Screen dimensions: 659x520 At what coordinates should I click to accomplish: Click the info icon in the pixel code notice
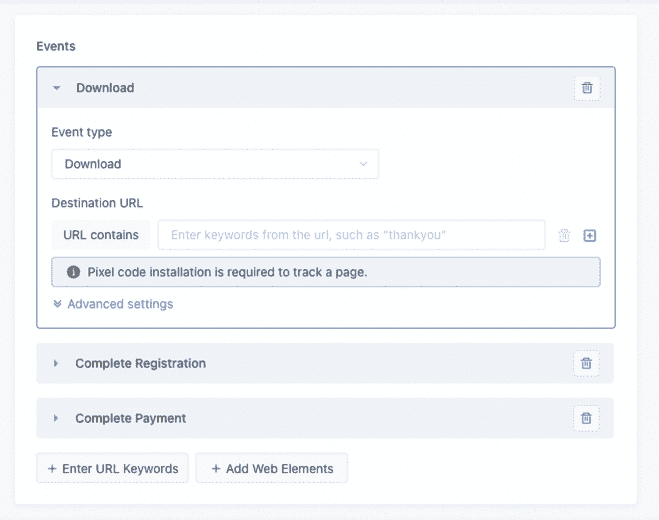74,272
